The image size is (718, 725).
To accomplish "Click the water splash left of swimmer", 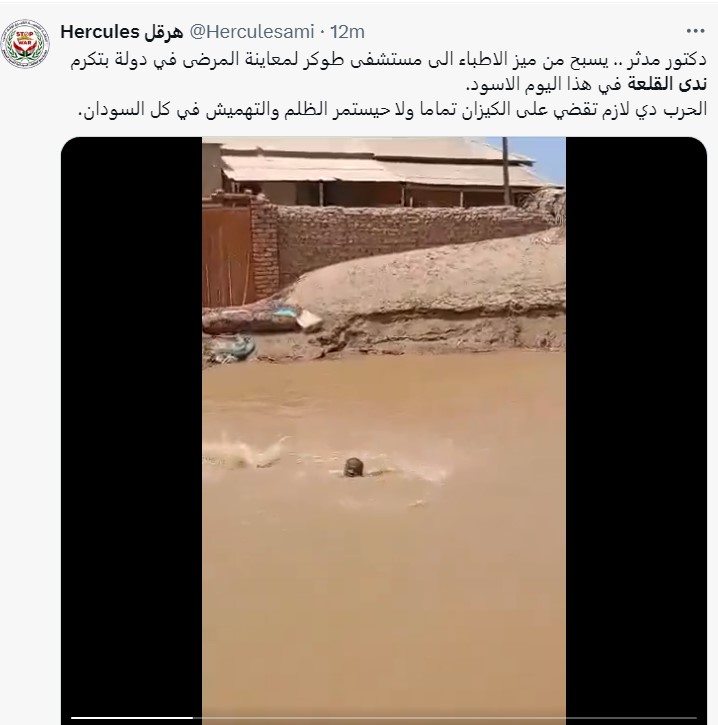I will (x=245, y=452).
